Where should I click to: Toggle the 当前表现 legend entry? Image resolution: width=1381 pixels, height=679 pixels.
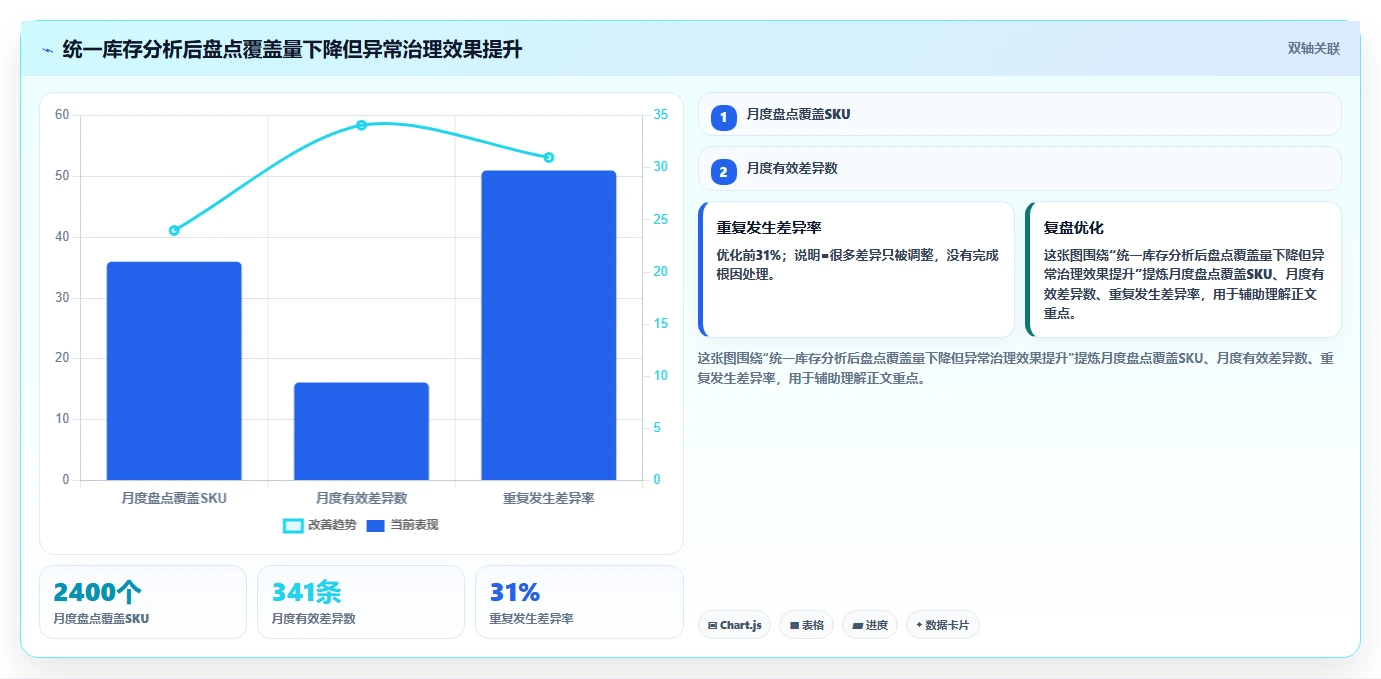pos(402,525)
